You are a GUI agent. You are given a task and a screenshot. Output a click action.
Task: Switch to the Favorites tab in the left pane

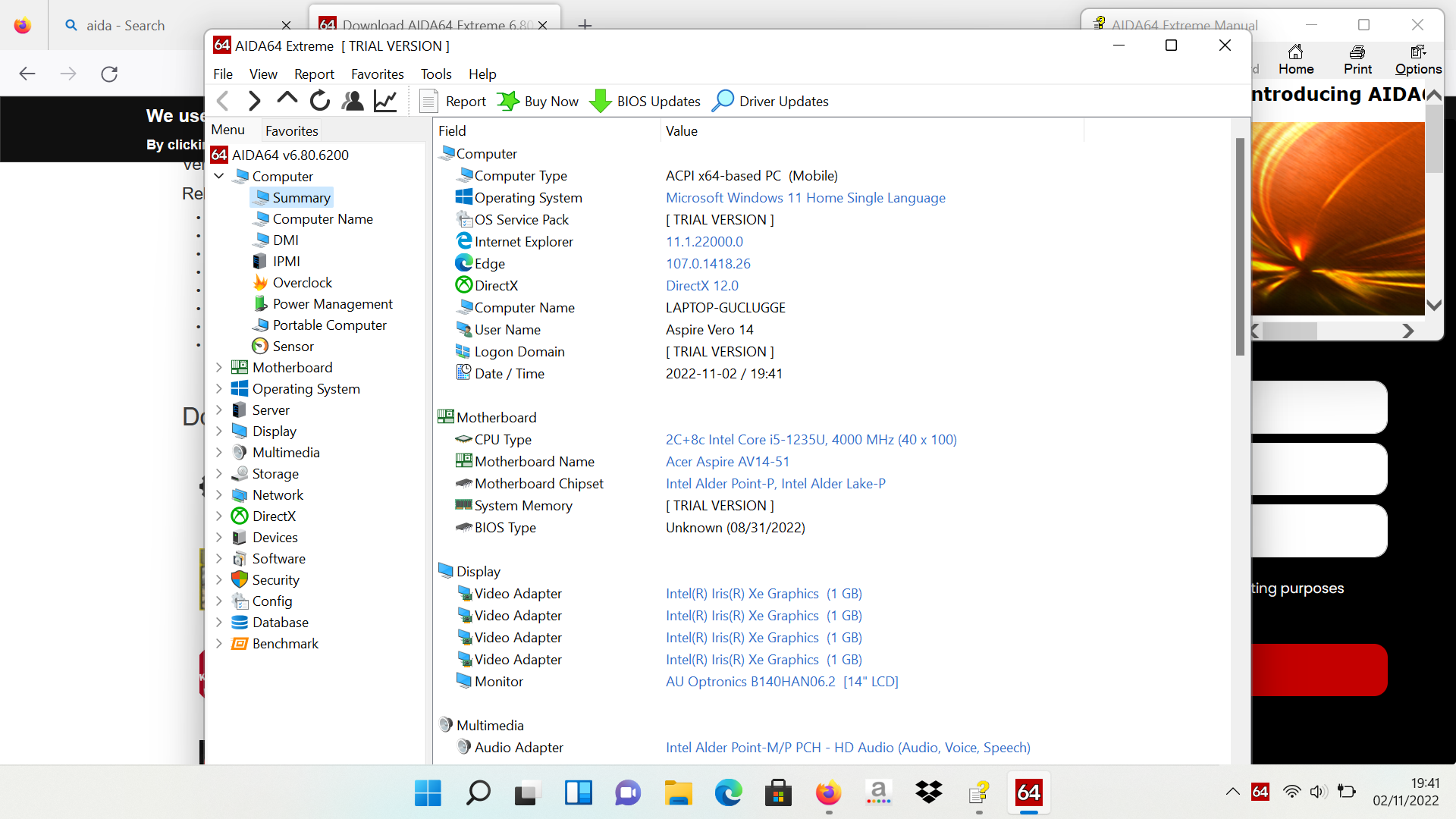292,130
